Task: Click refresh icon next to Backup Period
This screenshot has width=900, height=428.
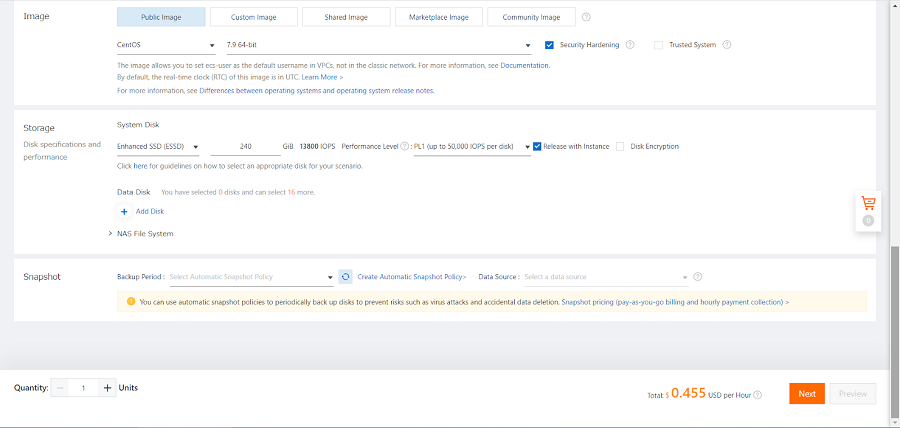Action: pos(345,277)
